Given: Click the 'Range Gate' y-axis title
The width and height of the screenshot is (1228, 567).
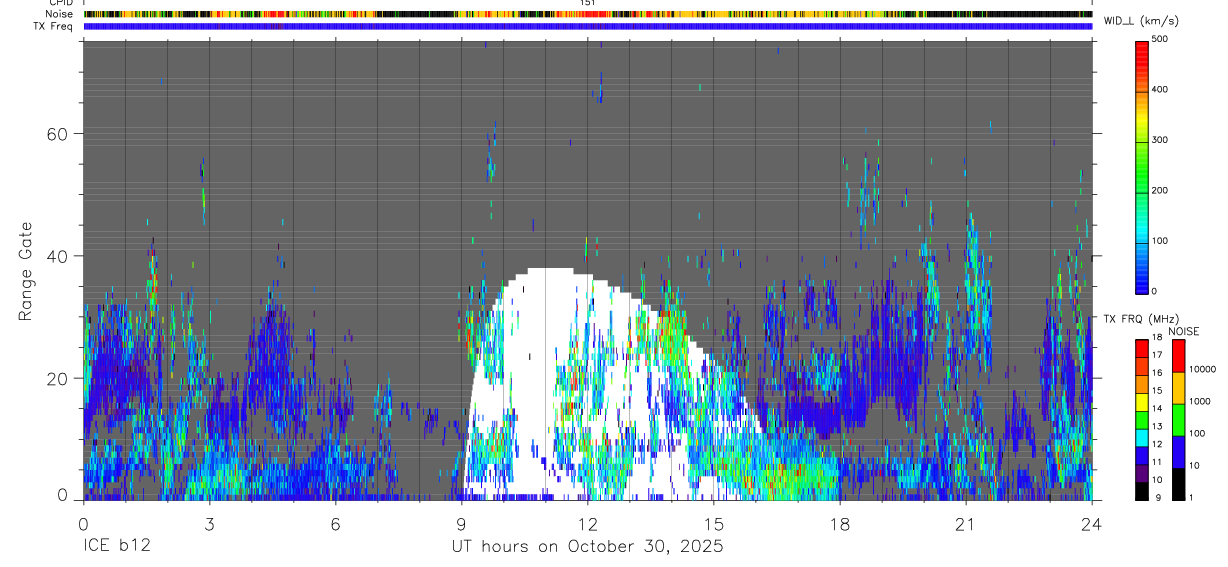Looking at the screenshot, I should coord(27,271).
